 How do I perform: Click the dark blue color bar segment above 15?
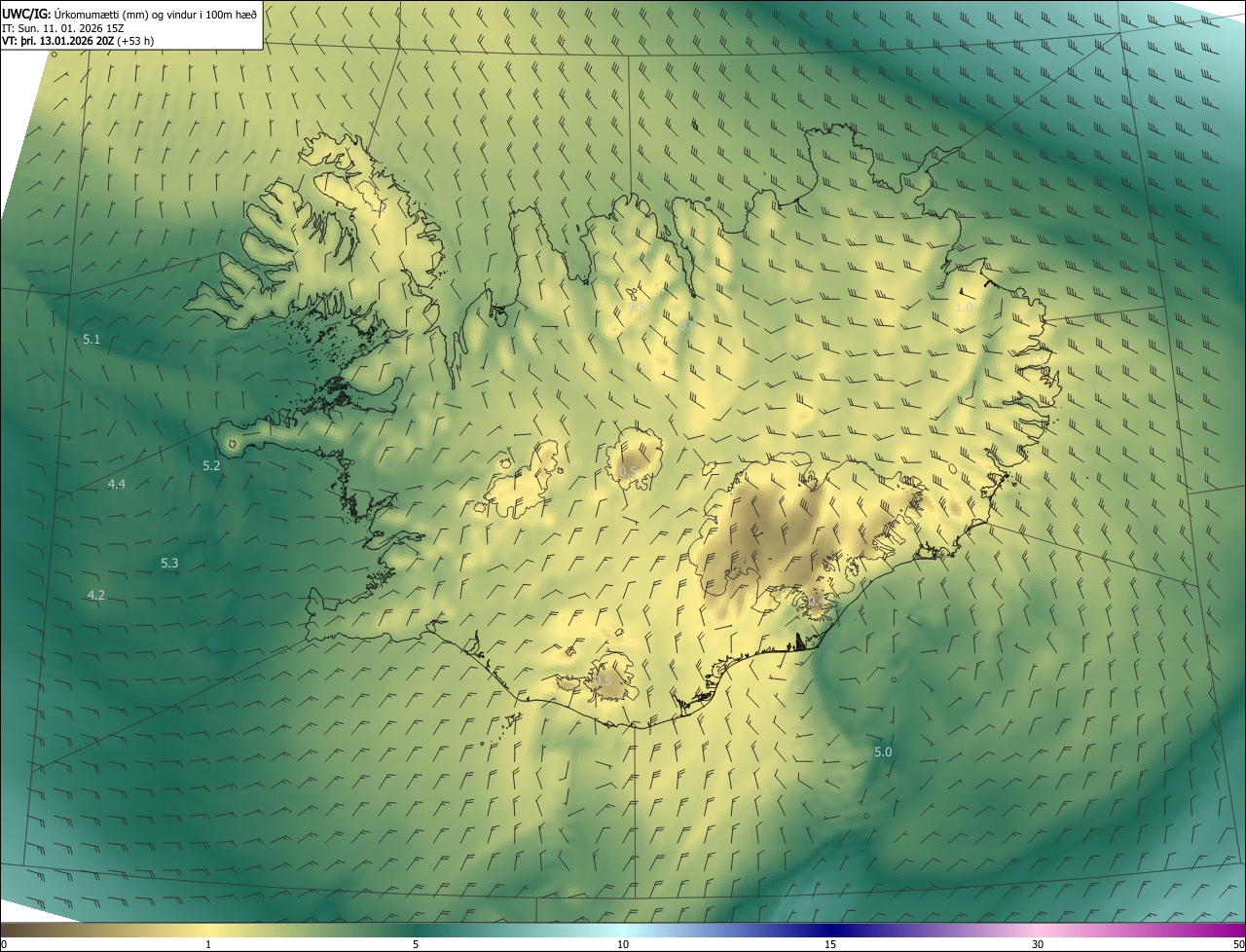coord(830,930)
